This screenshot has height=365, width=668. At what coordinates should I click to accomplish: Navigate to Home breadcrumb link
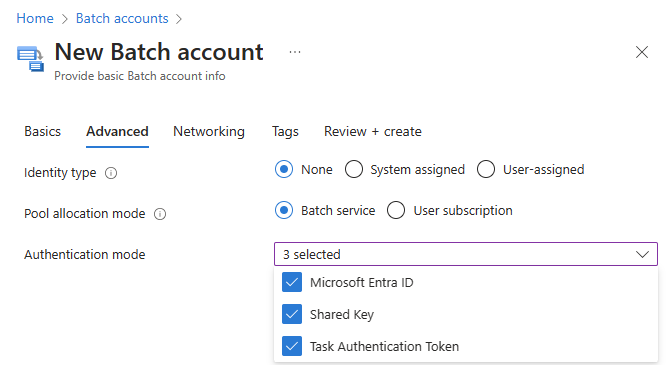click(35, 19)
